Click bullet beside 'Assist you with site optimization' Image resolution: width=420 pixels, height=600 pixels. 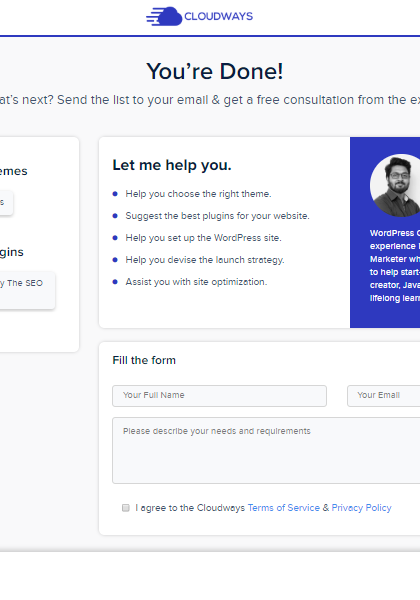coord(115,282)
